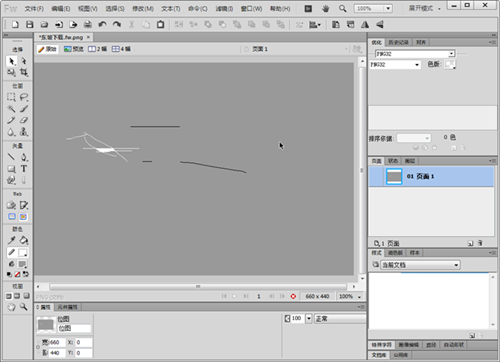Click the Redo toolbar icon
This screenshot has width=500, height=362.
point(117,25)
